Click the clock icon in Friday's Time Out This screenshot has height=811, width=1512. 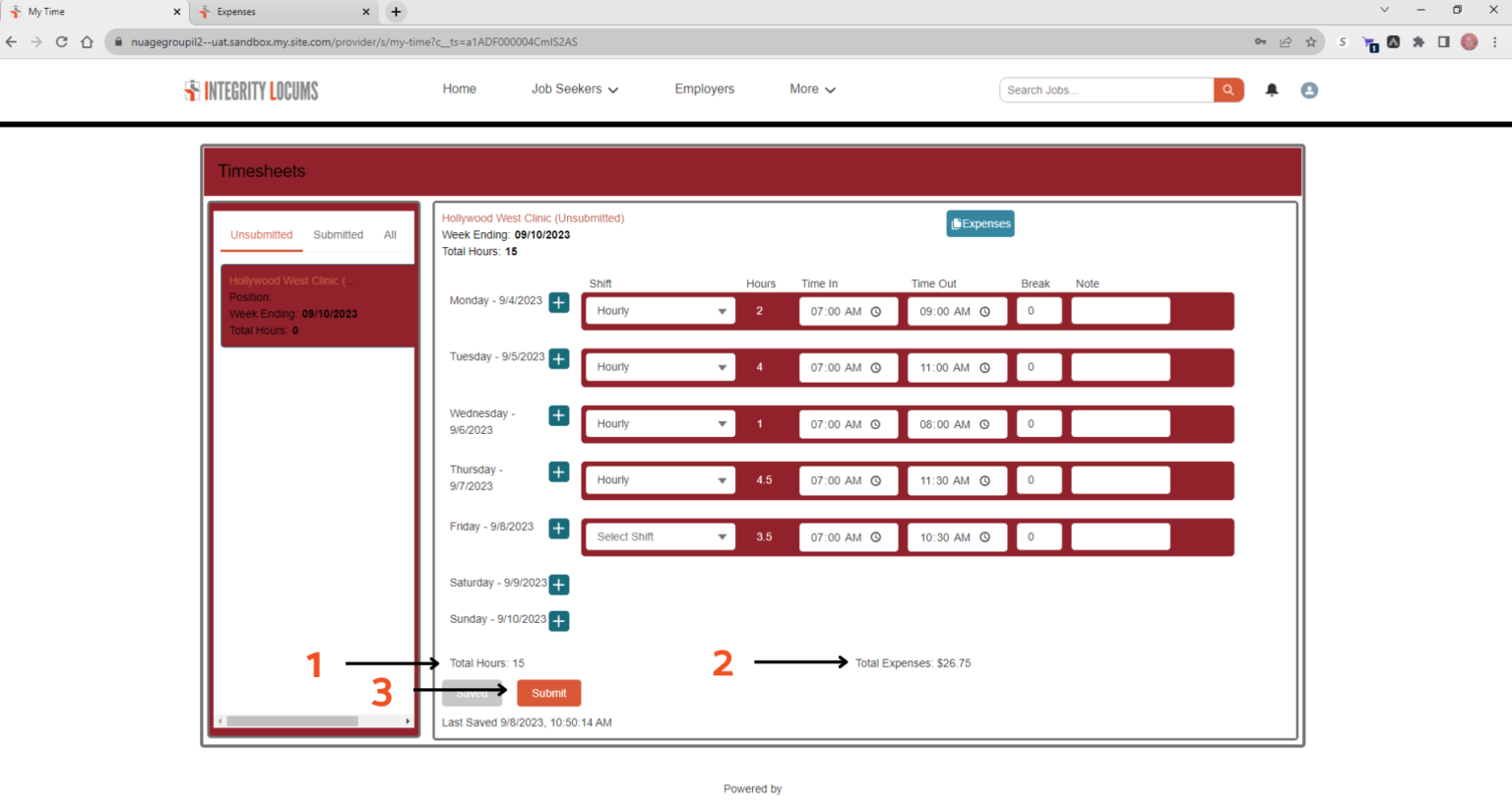(984, 537)
